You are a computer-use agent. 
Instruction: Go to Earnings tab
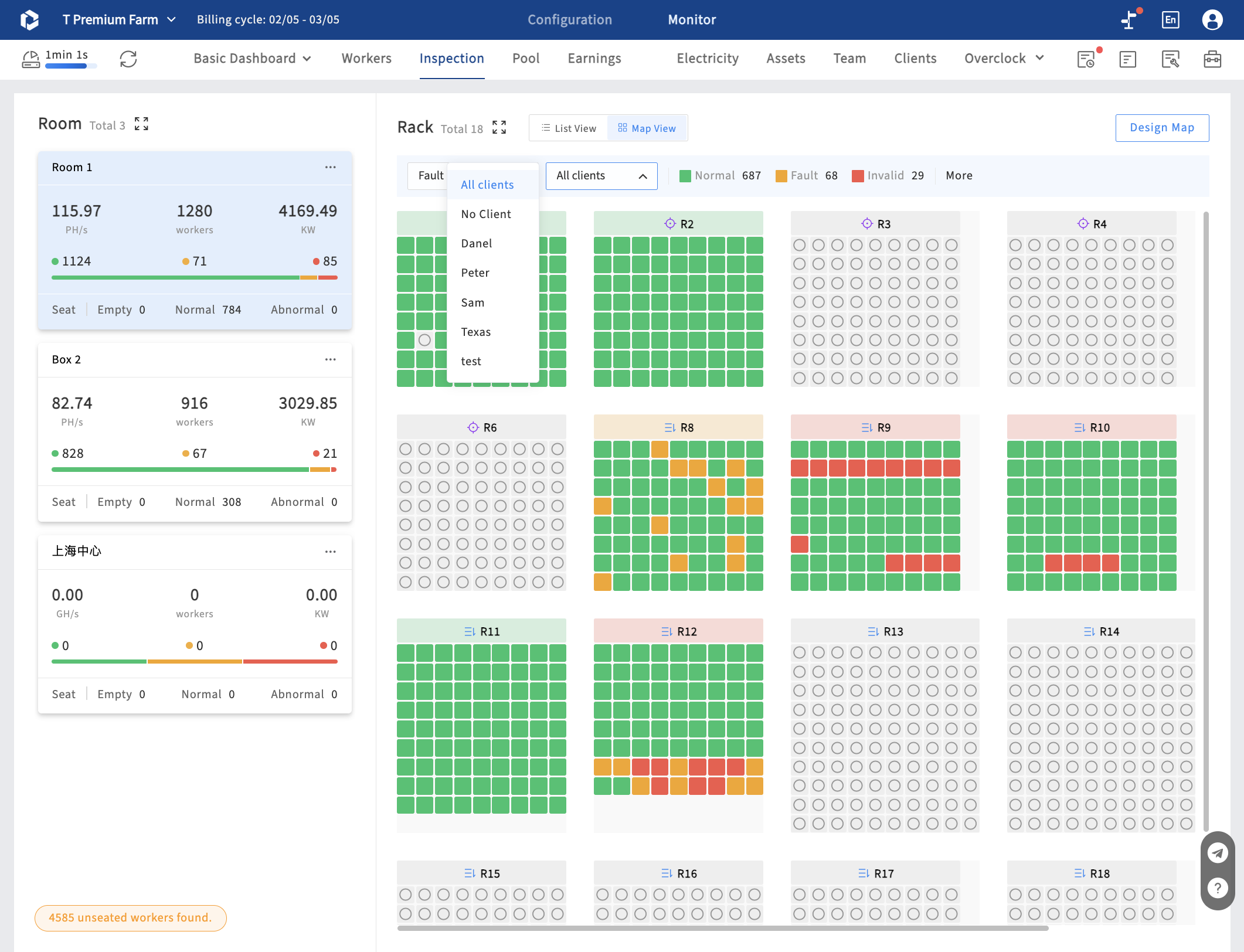coord(594,59)
